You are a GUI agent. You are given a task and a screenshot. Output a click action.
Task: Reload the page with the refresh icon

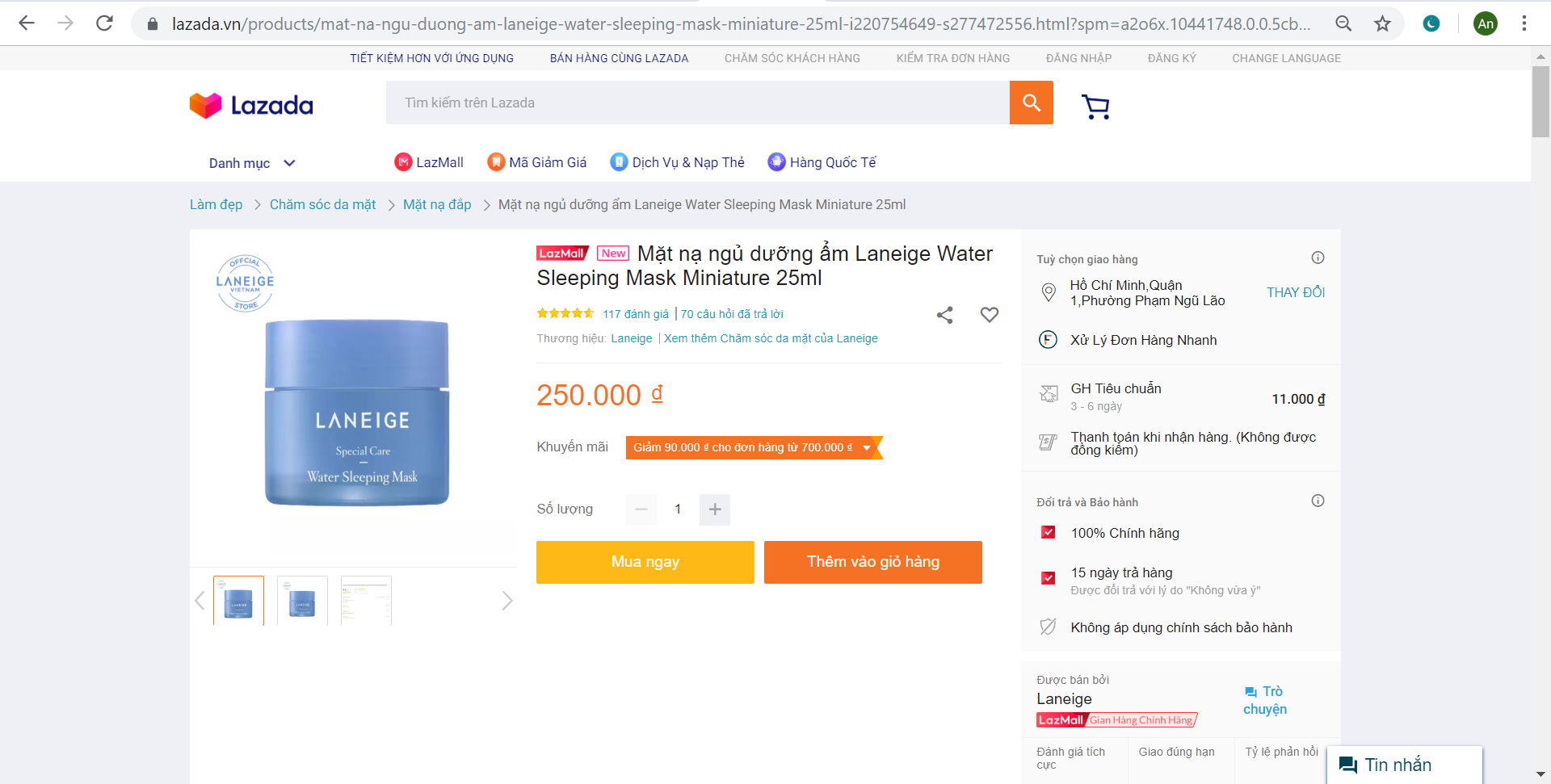coord(104,23)
